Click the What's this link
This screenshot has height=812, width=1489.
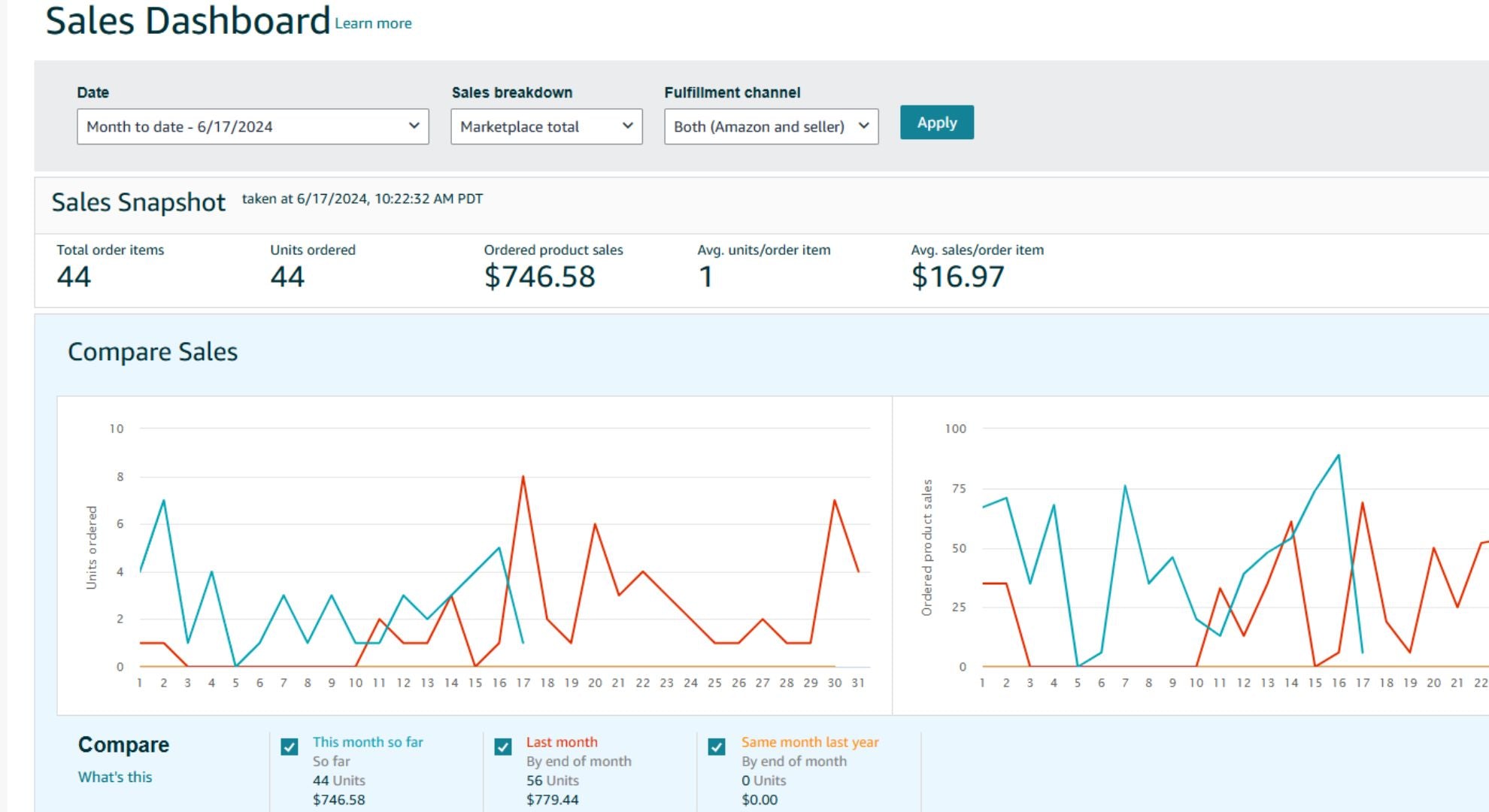tap(115, 777)
